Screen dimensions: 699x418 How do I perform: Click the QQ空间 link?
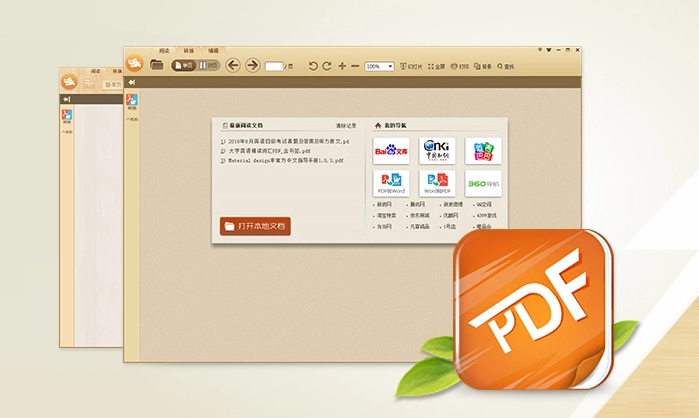484,205
